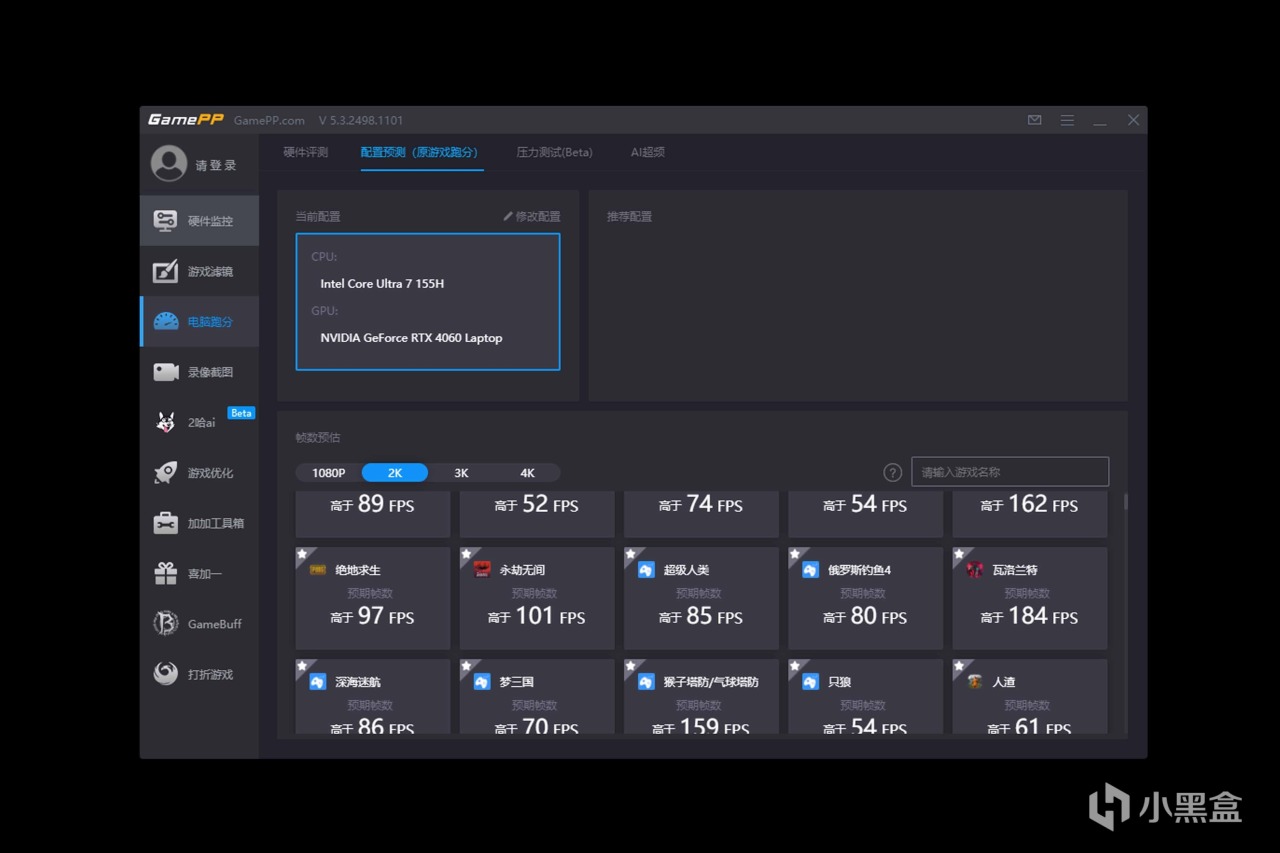Viewport: 1280px width, 853px height.
Task: Click the 只狼 game icon
Action: [x=810, y=681]
